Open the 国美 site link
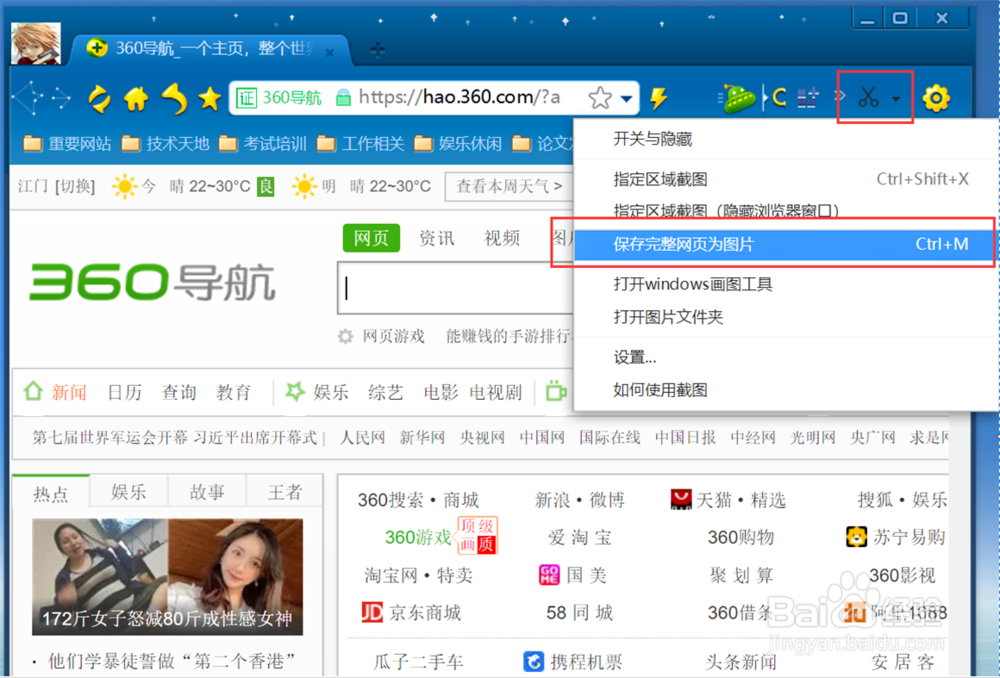Image resolution: width=1000 pixels, height=678 pixels. pos(573,575)
